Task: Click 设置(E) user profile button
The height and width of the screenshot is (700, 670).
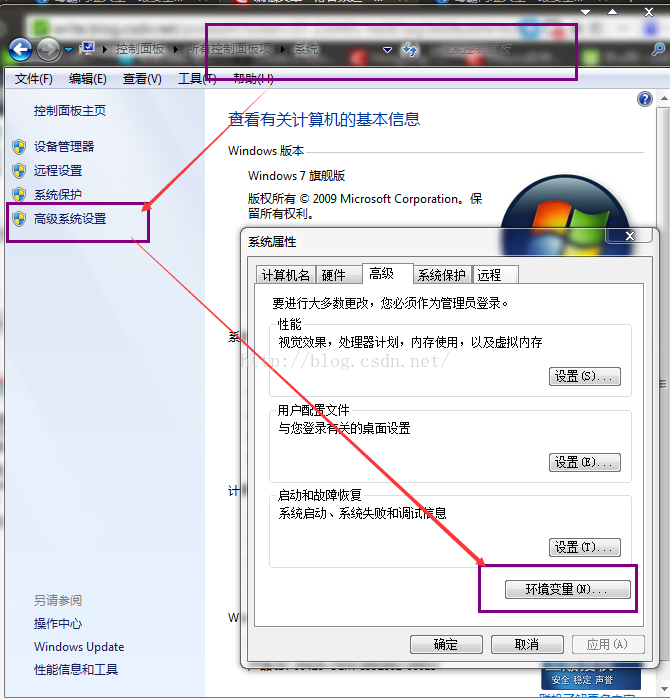Action: click(584, 462)
